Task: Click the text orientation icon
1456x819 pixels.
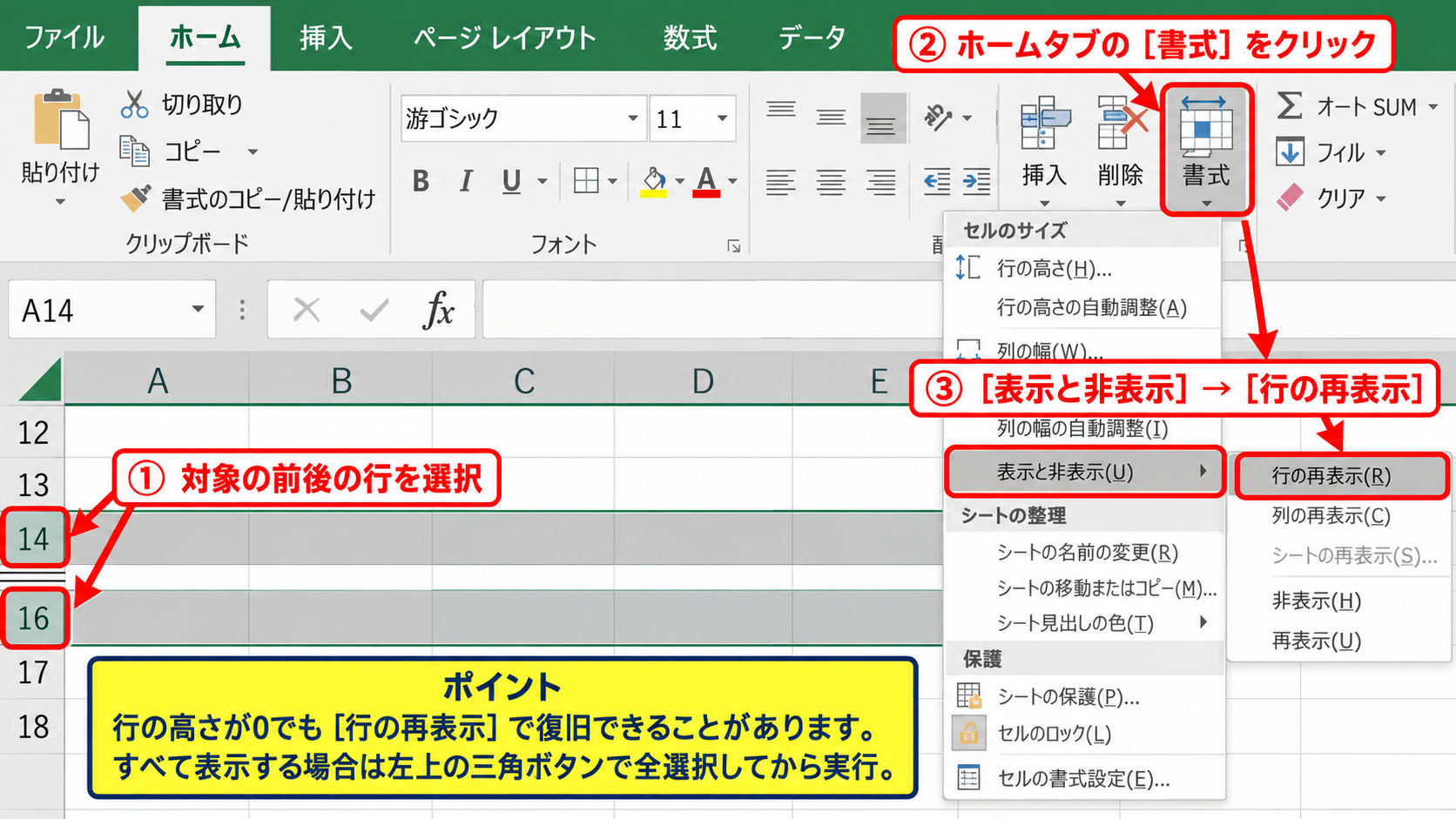Action: (939, 117)
